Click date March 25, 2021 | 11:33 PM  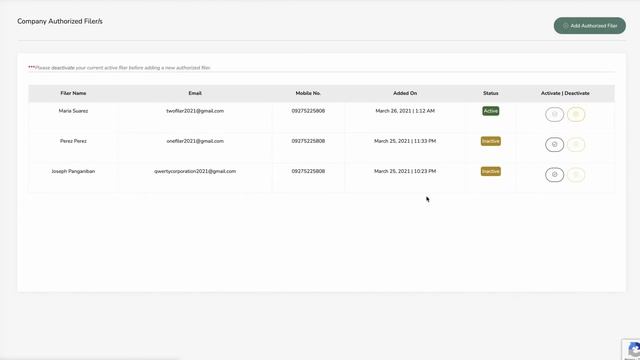tap(405, 141)
